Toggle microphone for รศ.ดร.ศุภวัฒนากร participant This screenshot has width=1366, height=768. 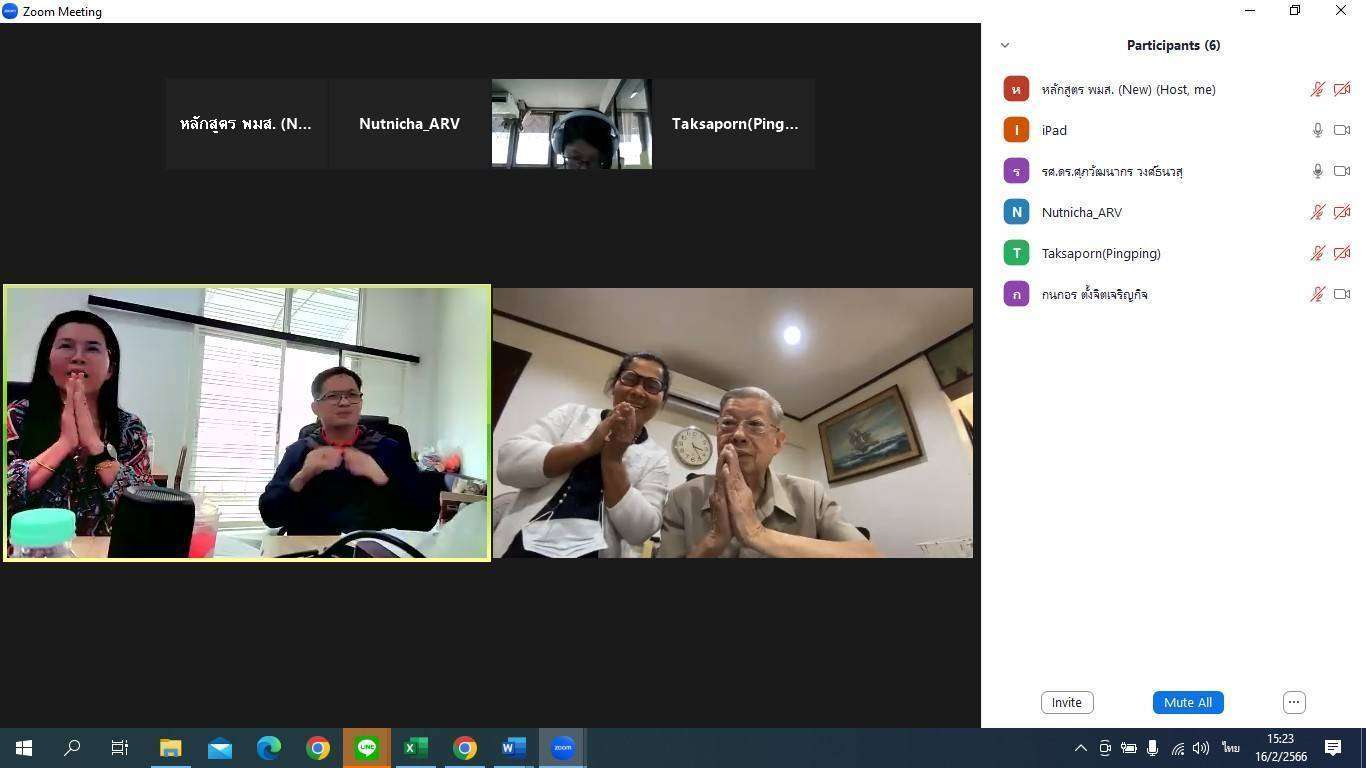pos(1318,171)
